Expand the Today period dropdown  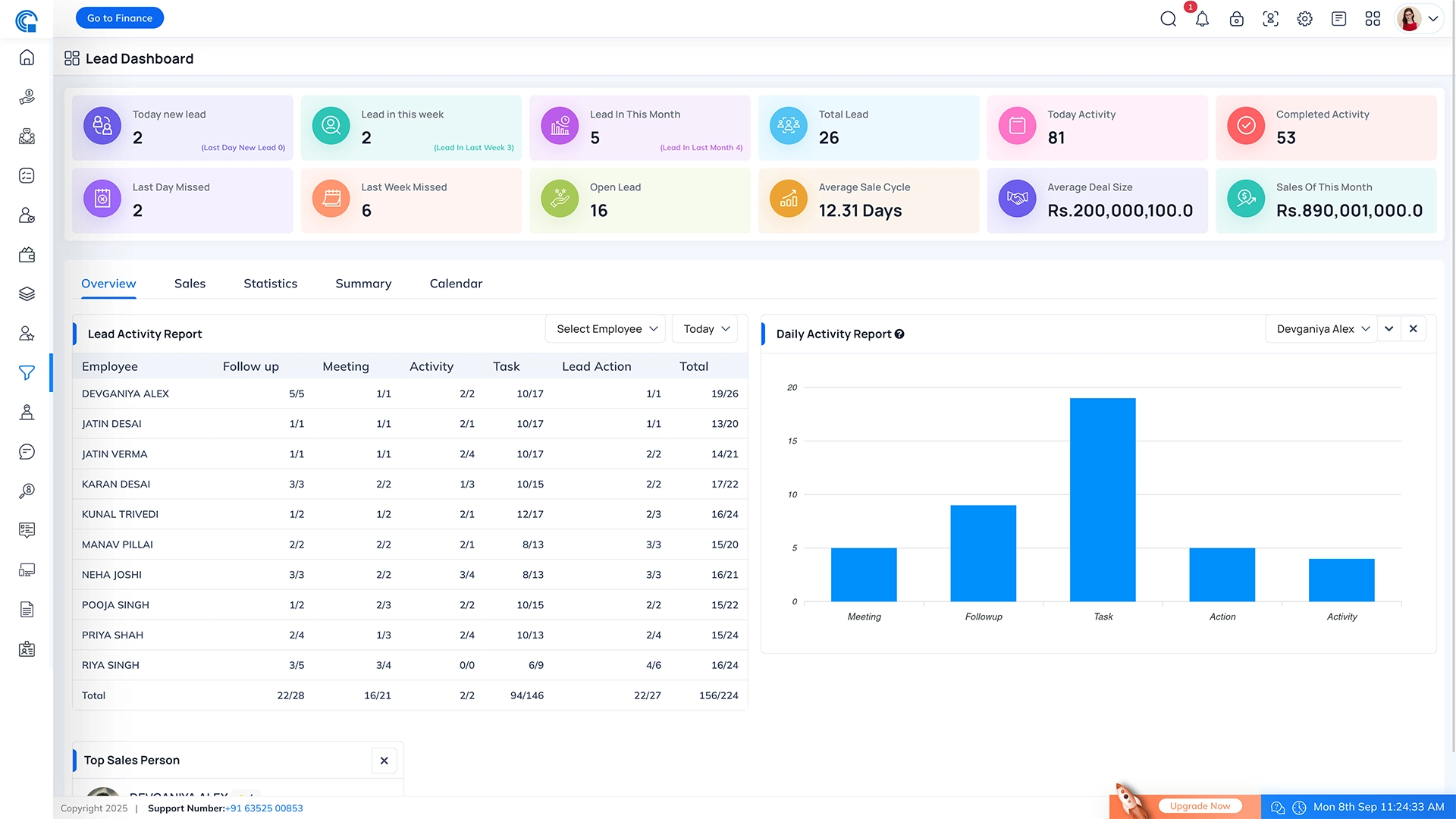tap(705, 329)
